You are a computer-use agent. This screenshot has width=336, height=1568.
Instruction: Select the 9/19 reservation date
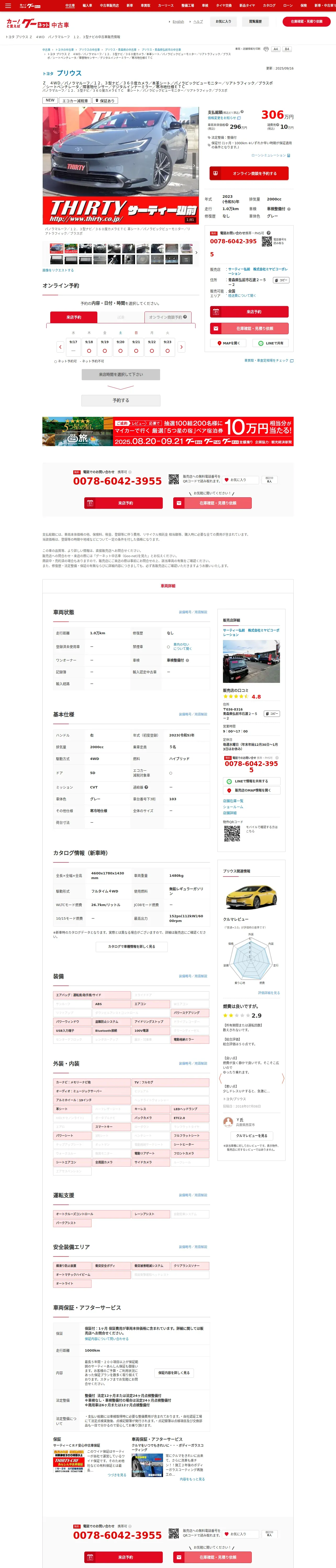click(105, 347)
